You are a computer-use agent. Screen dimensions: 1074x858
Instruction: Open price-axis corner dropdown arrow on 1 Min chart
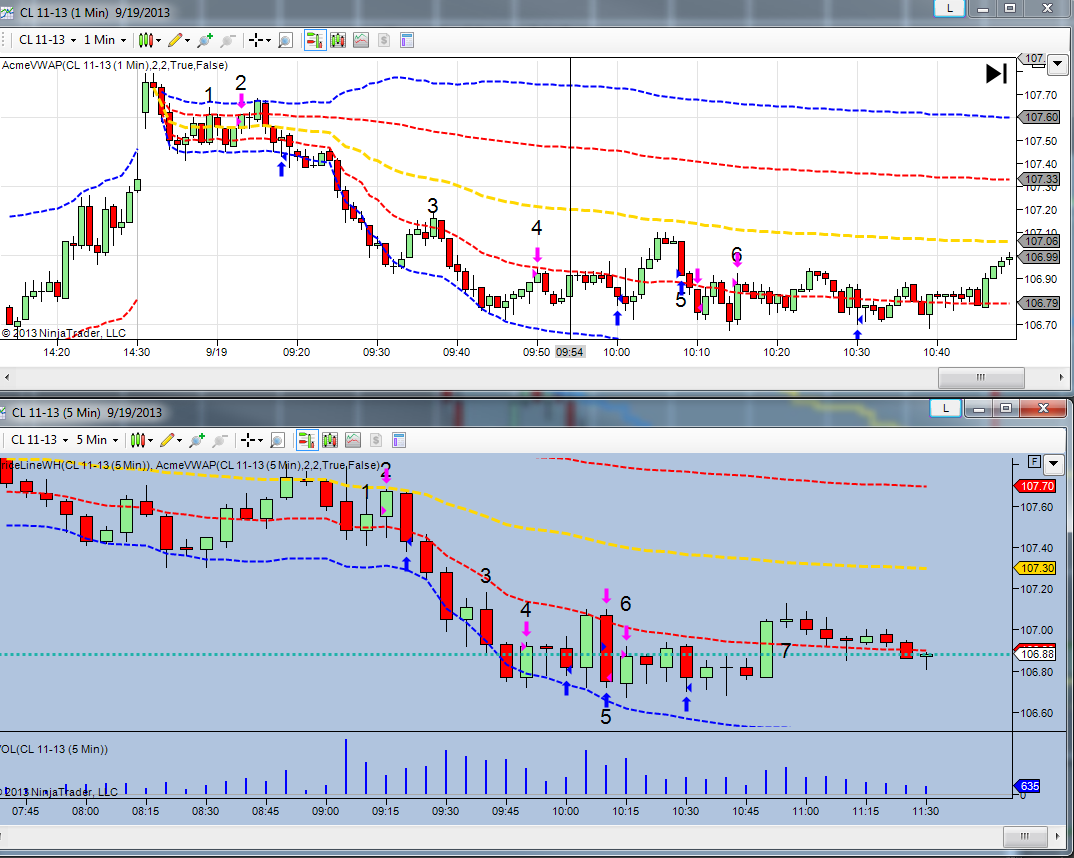tap(1058, 65)
